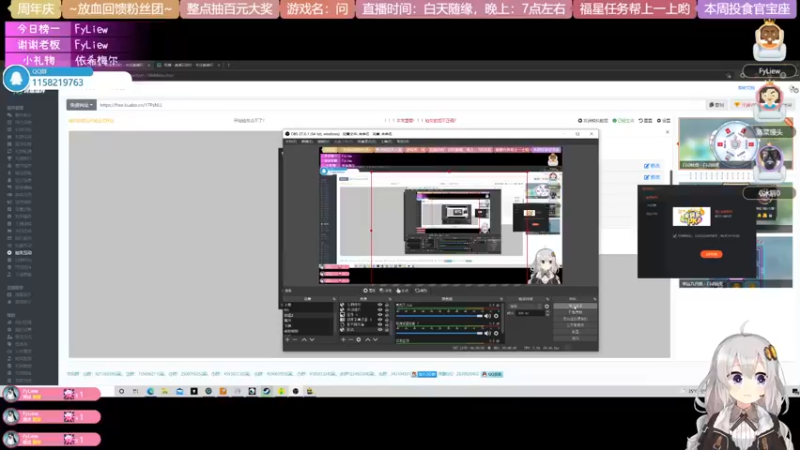Click Refresh in OBS source toolbar

point(421,290)
